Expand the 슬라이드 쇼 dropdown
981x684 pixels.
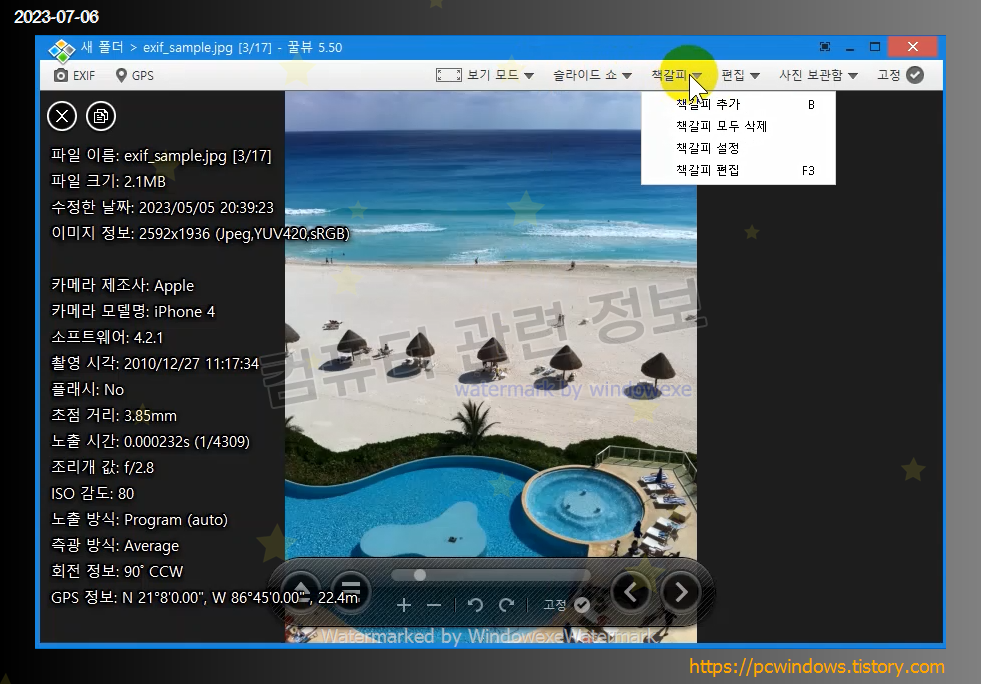pos(592,75)
